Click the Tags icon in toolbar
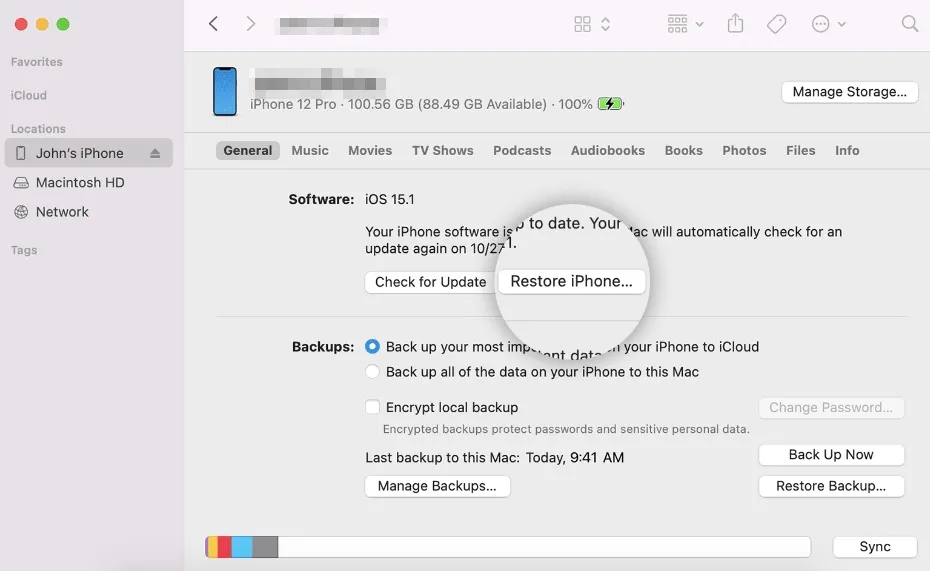The width and height of the screenshot is (930, 571). point(776,24)
